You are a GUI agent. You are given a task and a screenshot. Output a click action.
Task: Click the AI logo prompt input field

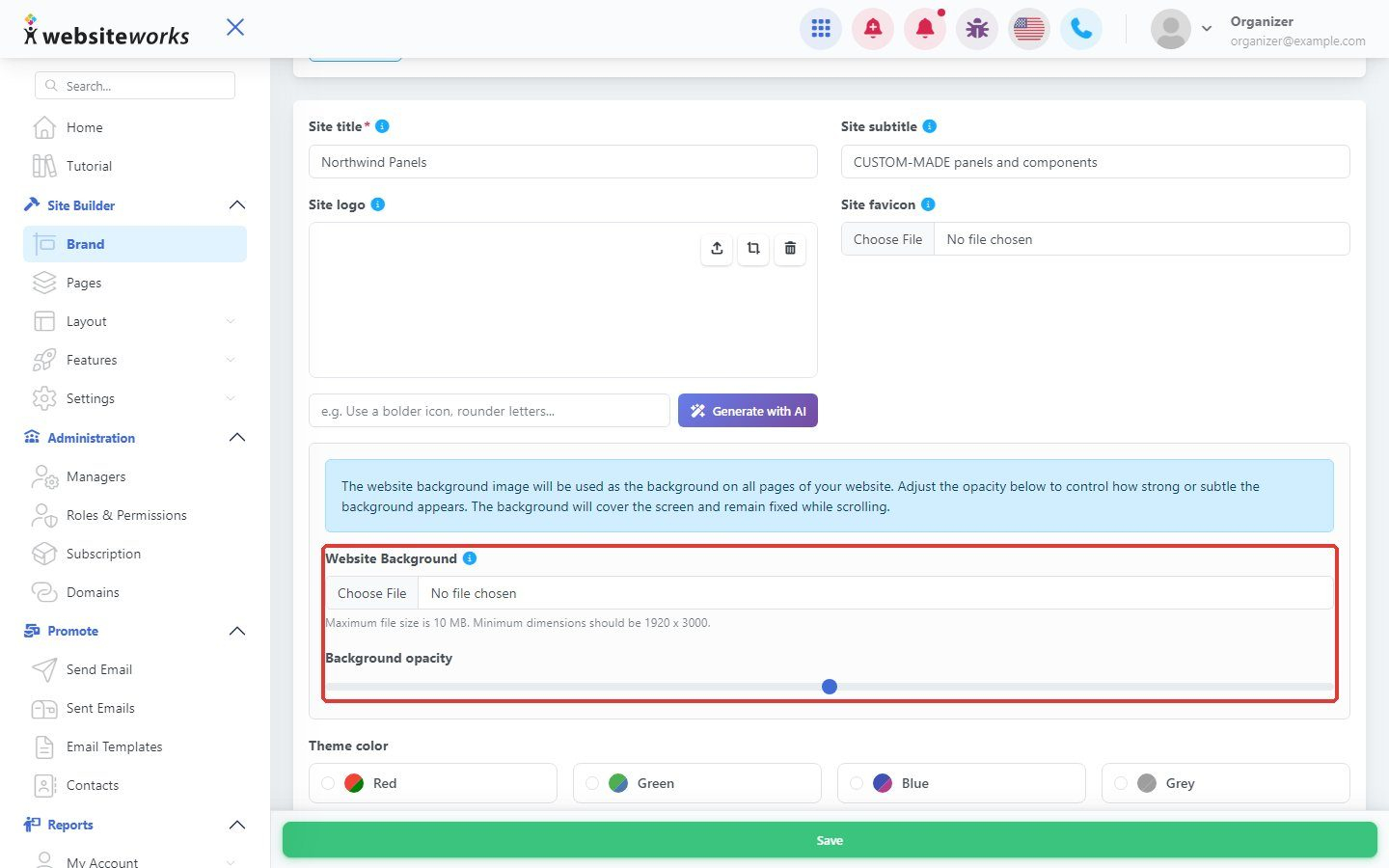pyautogui.click(x=489, y=411)
